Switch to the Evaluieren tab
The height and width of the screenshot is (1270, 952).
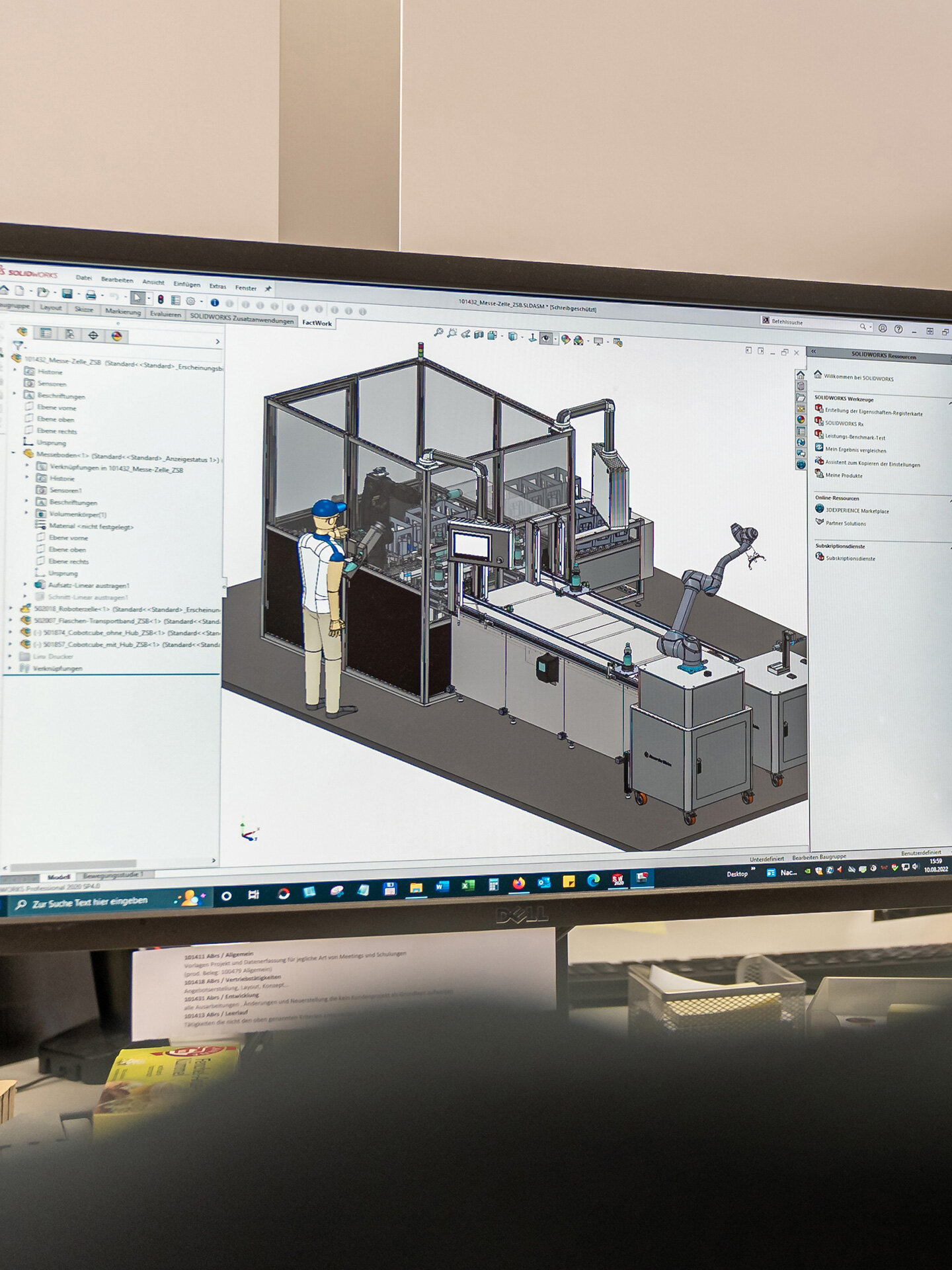165,315
